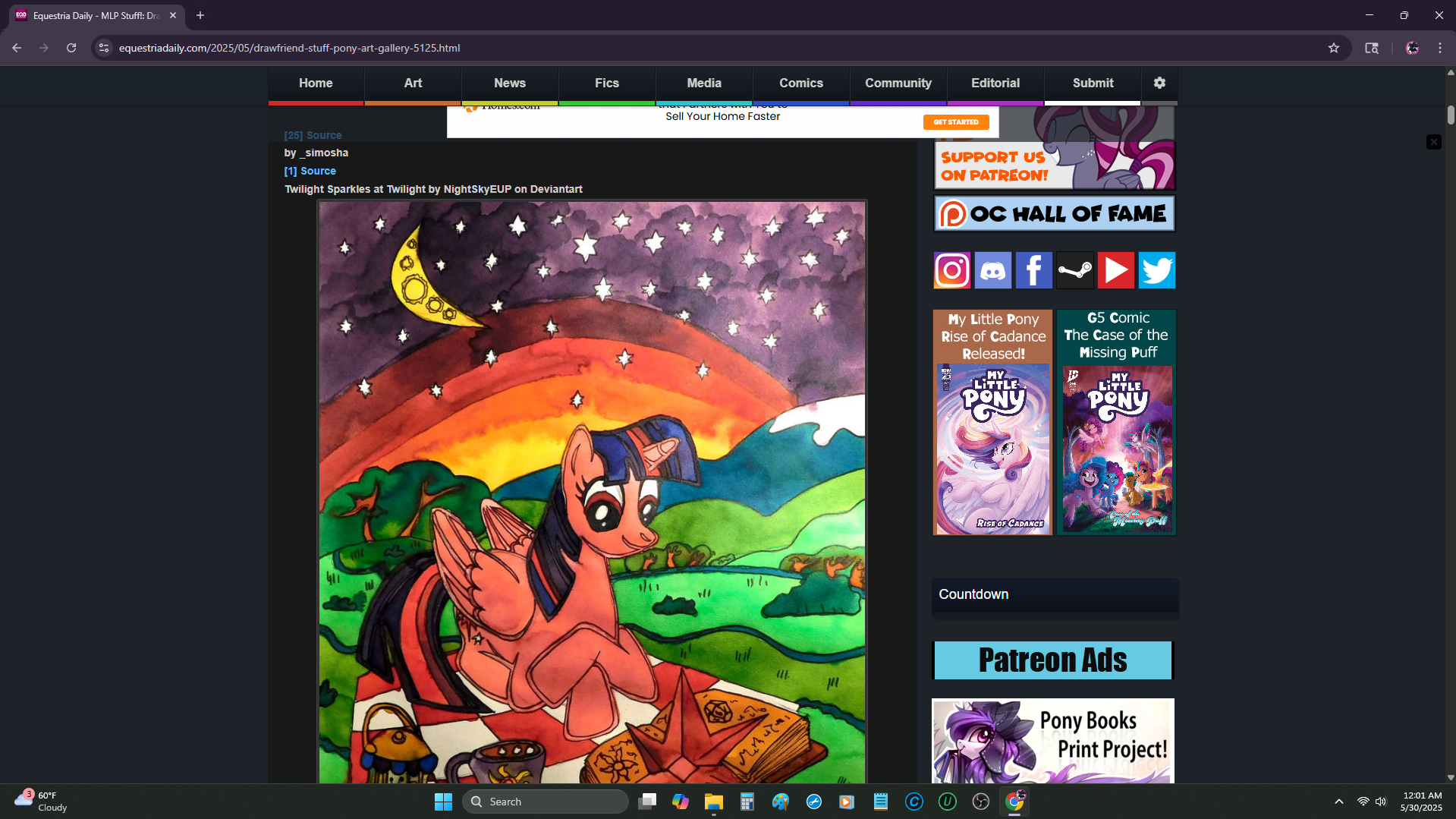The width and height of the screenshot is (1456, 819).
Task: View site information icon in address bar
Action: point(104,48)
